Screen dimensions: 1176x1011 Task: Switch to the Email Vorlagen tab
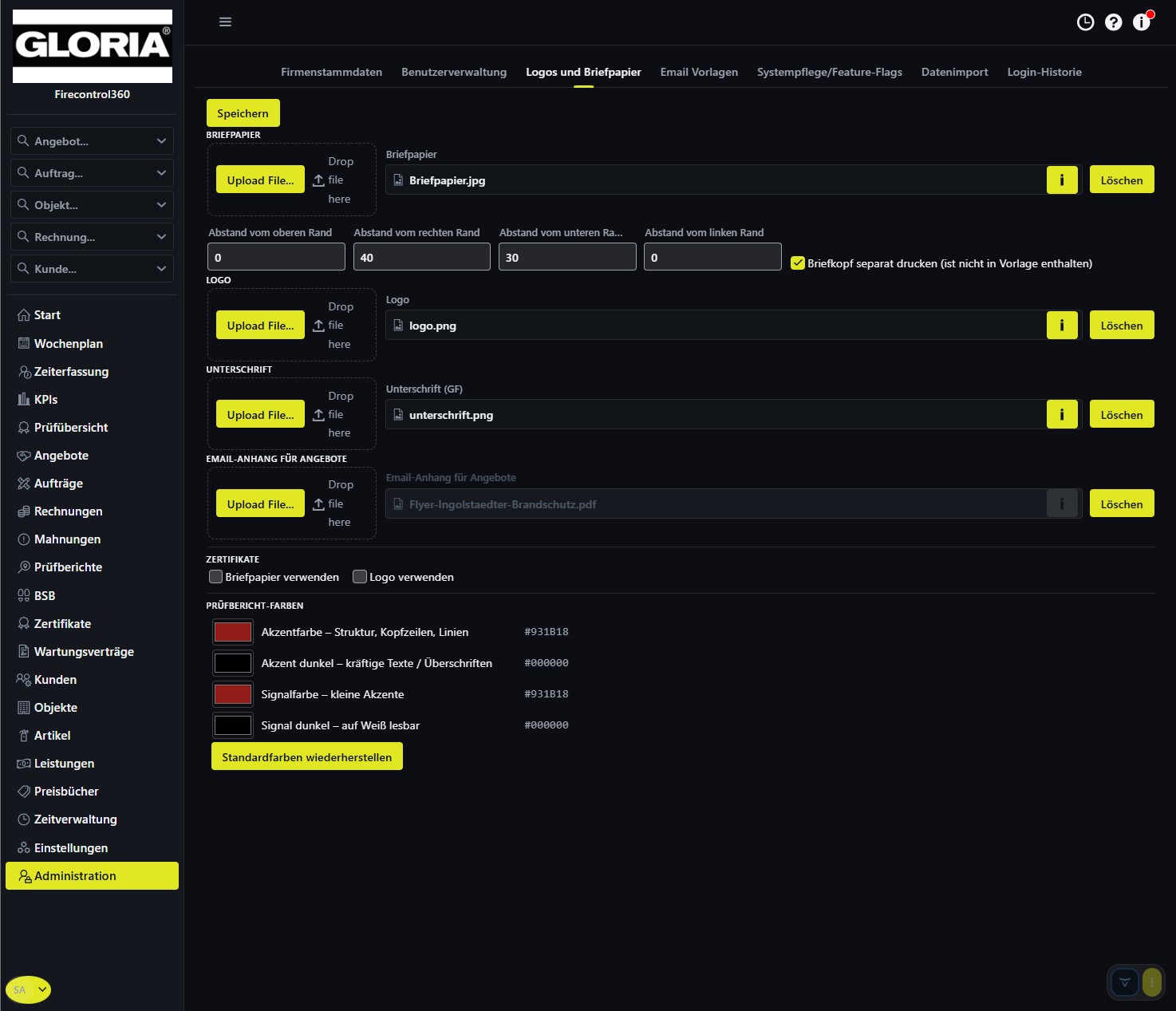(x=699, y=72)
